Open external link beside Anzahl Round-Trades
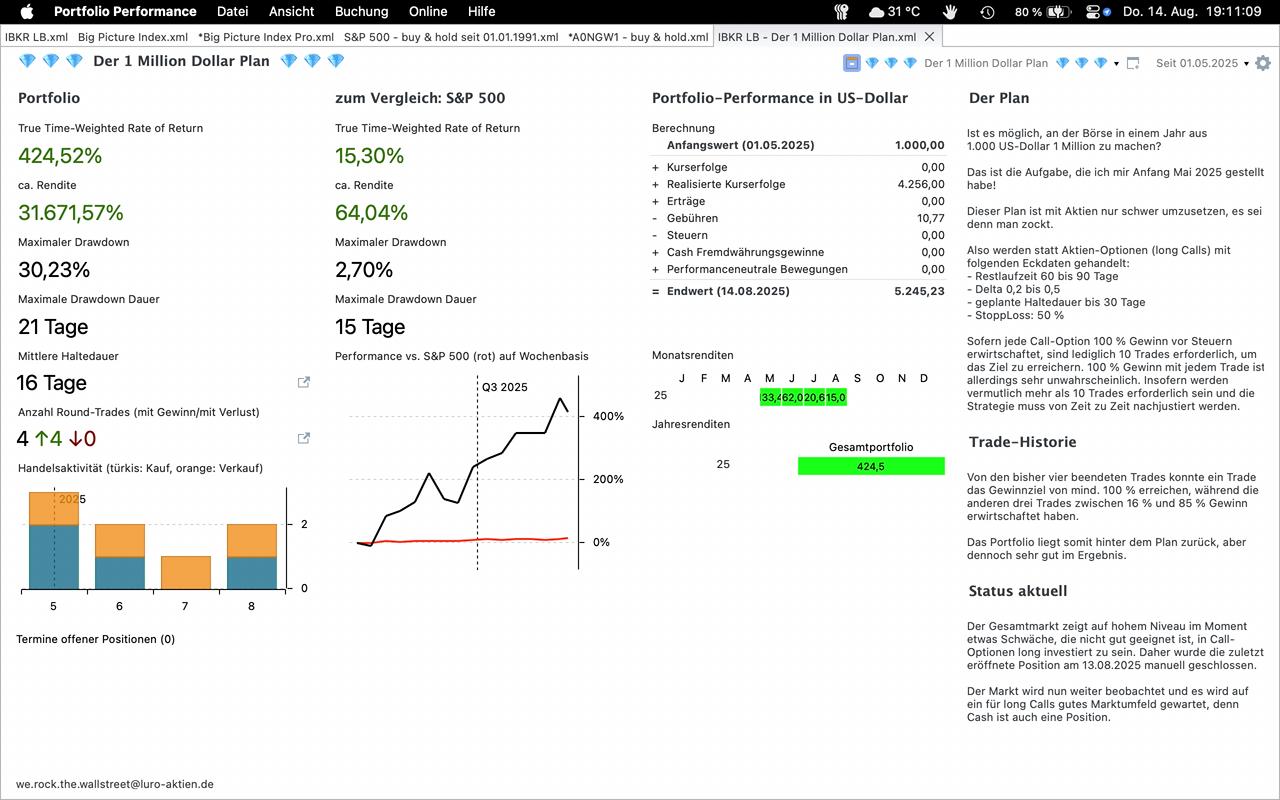This screenshot has height=800, width=1280. click(303, 438)
